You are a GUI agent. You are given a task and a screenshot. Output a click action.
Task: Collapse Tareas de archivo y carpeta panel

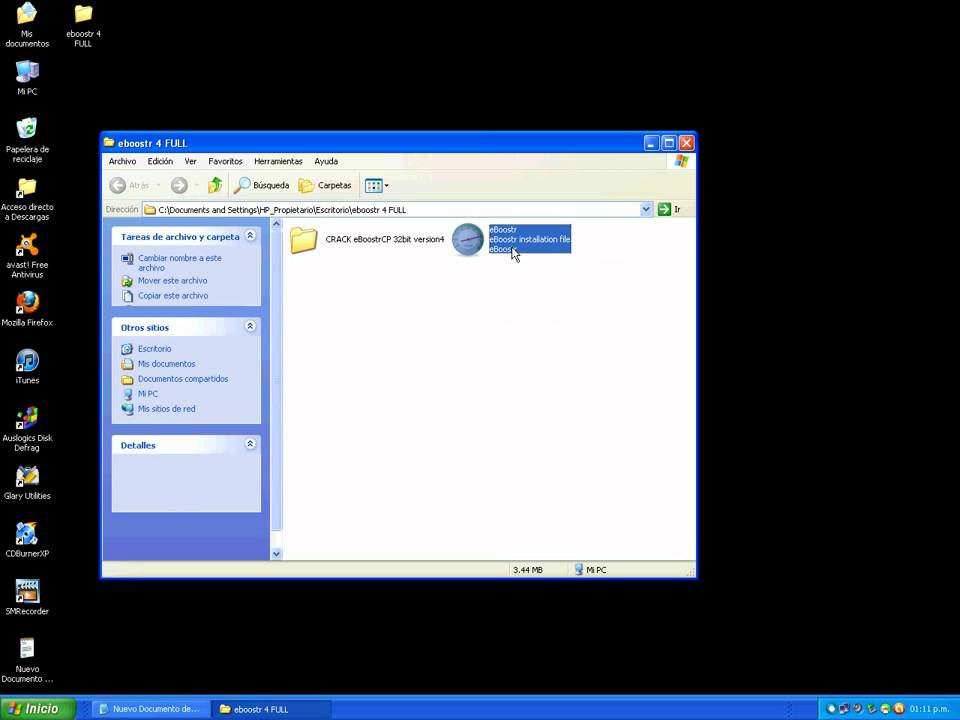(250, 236)
